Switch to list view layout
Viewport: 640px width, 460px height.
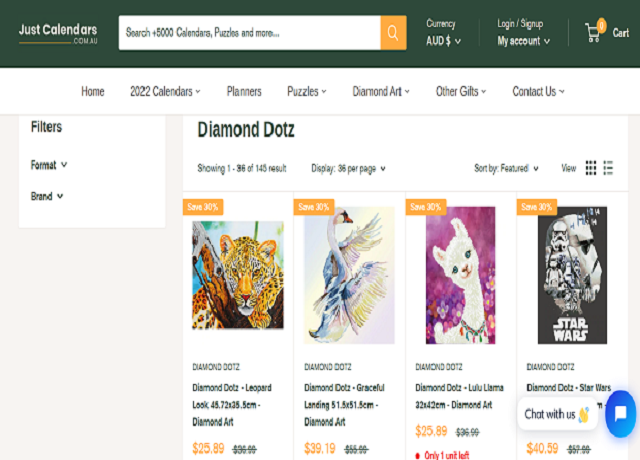pos(608,168)
